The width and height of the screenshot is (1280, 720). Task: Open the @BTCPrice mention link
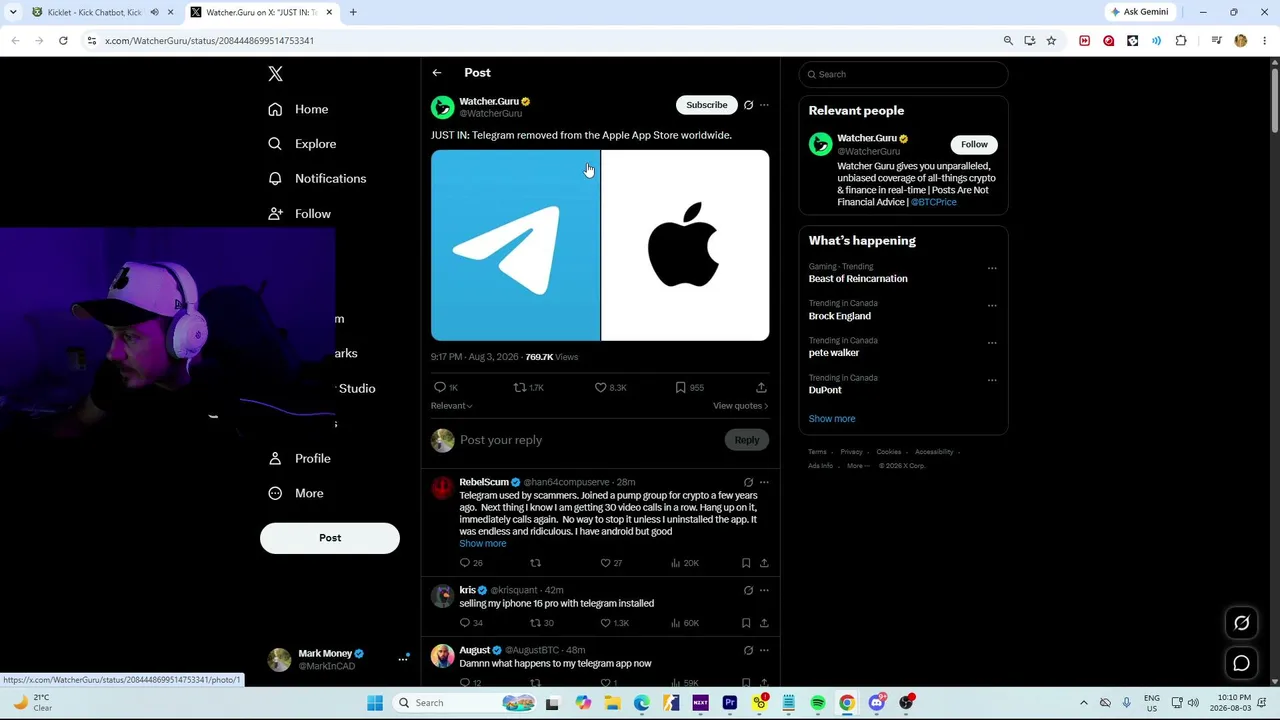[x=934, y=202]
